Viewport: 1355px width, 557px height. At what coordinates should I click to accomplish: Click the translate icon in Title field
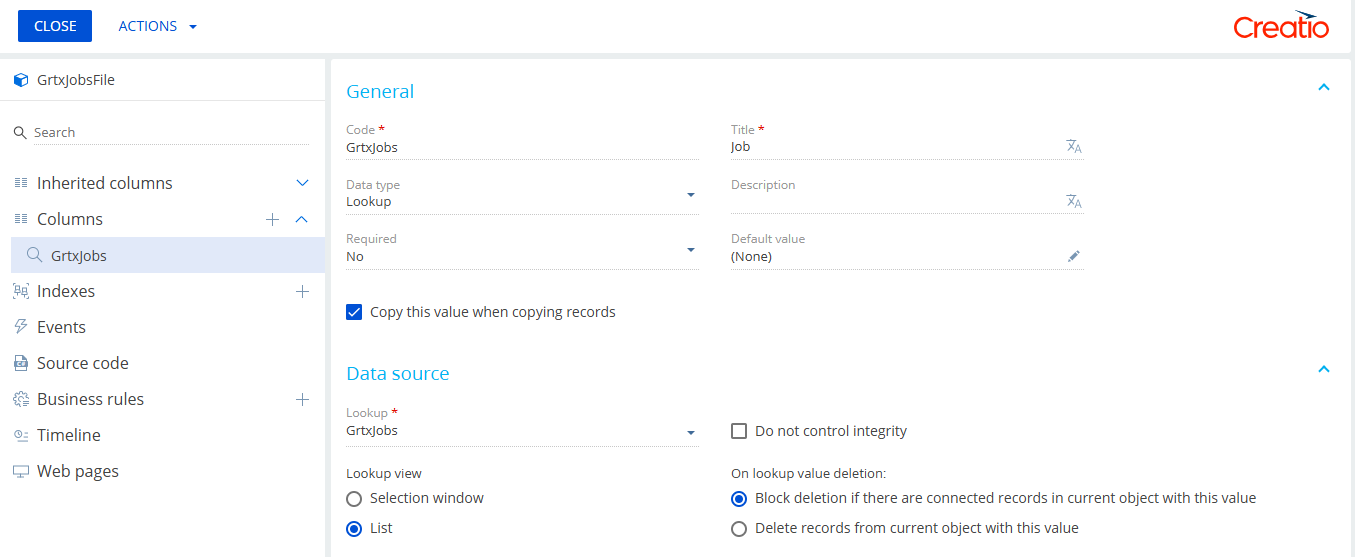pyautogui.click(x=1074, y=147)
